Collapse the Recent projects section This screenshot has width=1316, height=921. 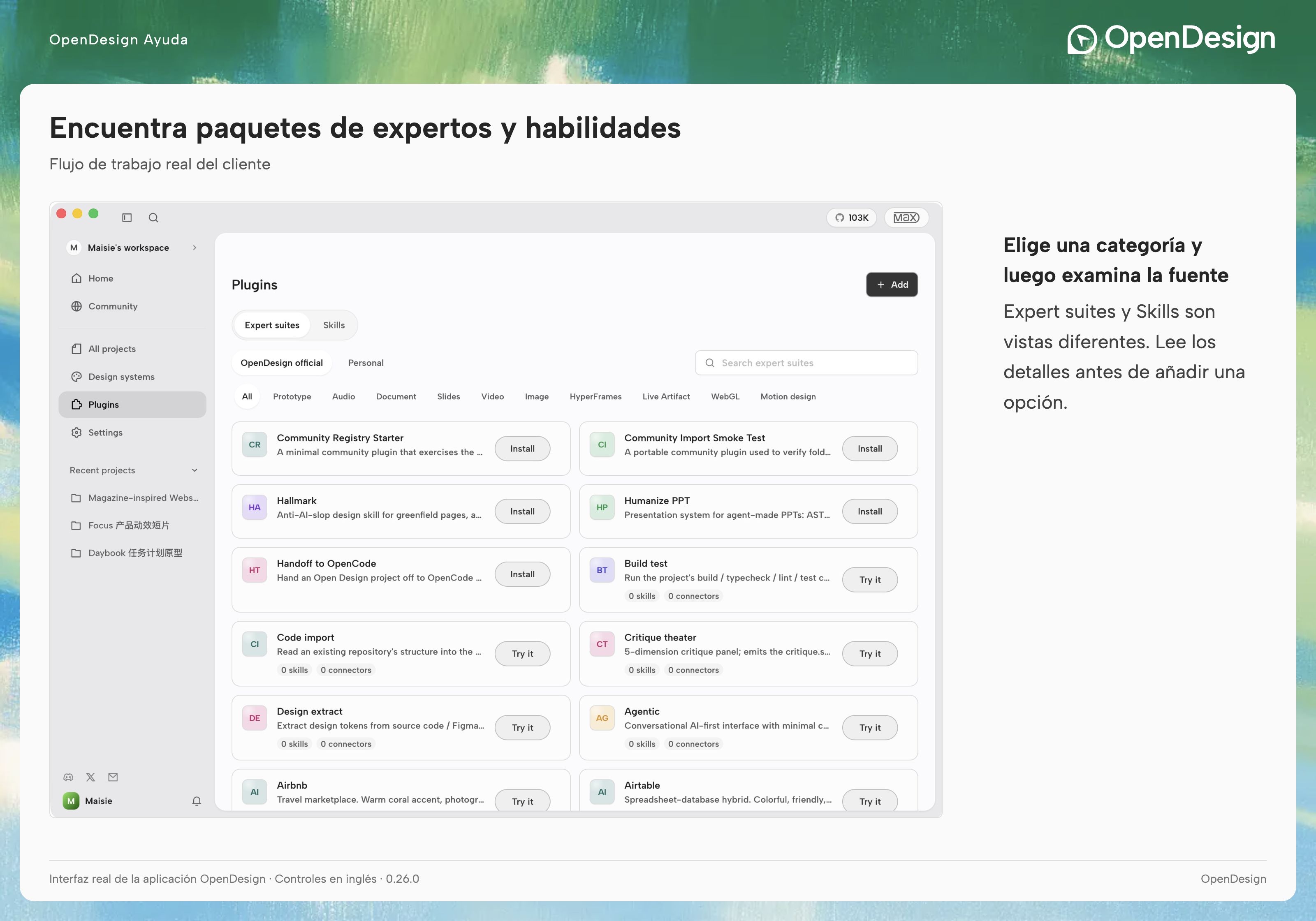pyautogui.click(x=194, y=470)
